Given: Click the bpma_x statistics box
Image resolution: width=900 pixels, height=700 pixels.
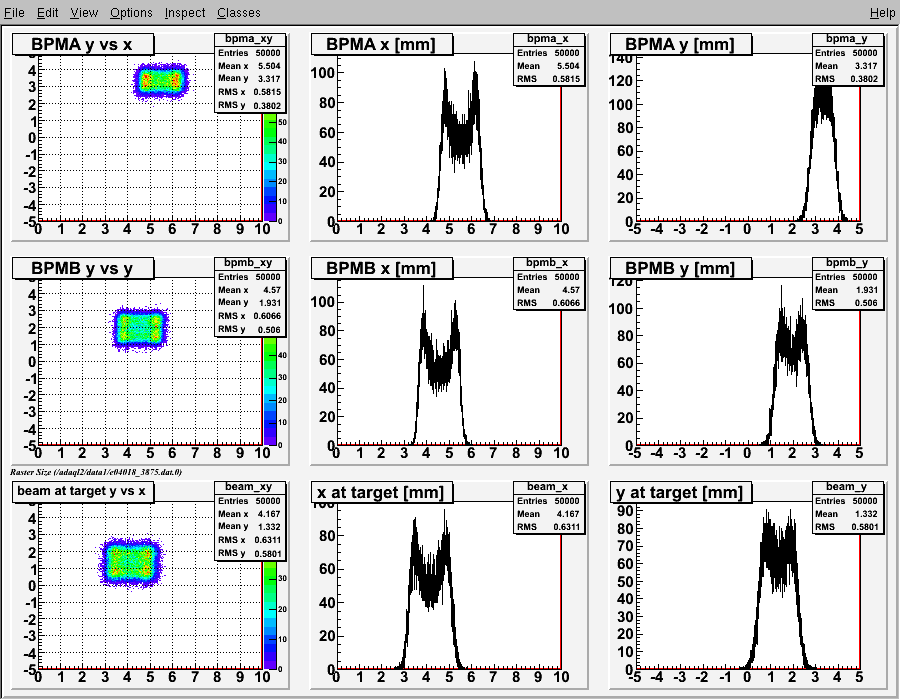Looking at the screenshot, I should 549,60.
